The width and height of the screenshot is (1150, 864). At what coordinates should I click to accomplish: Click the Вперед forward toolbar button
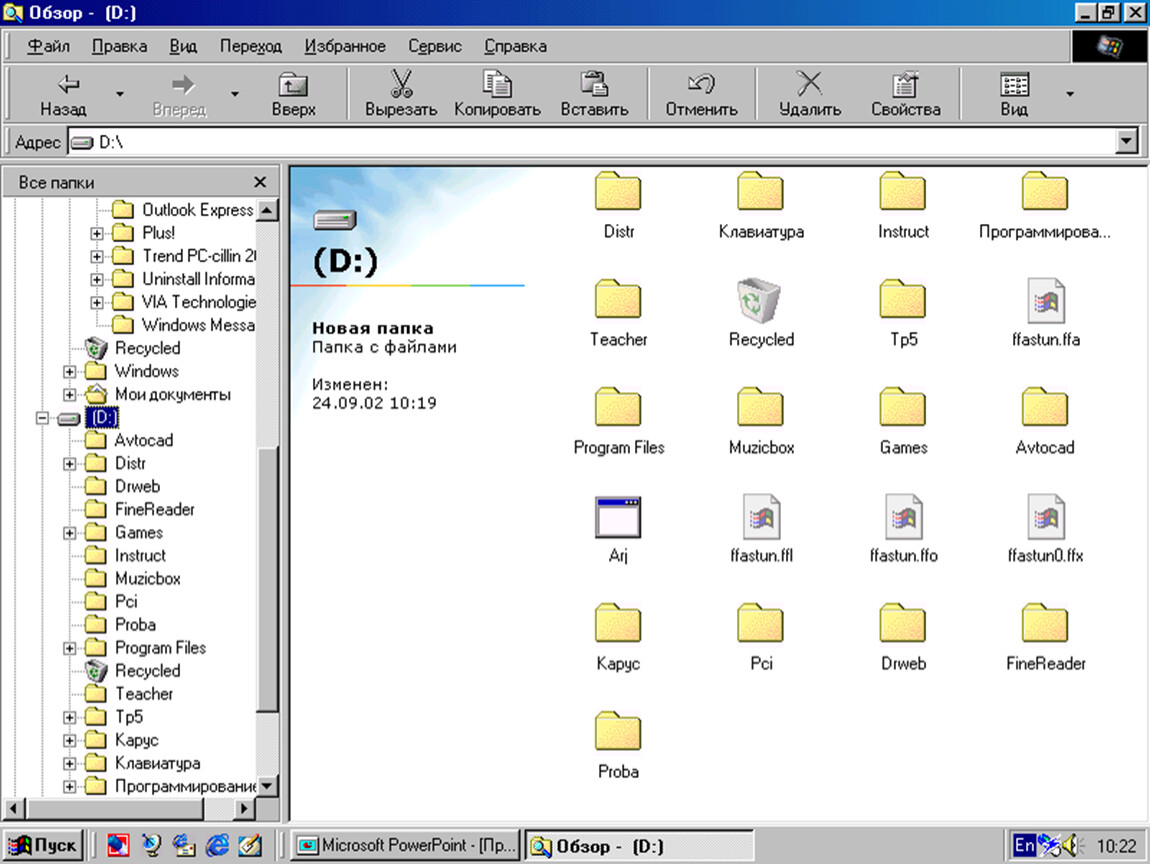pyautogui.click(x=180, y=94)
